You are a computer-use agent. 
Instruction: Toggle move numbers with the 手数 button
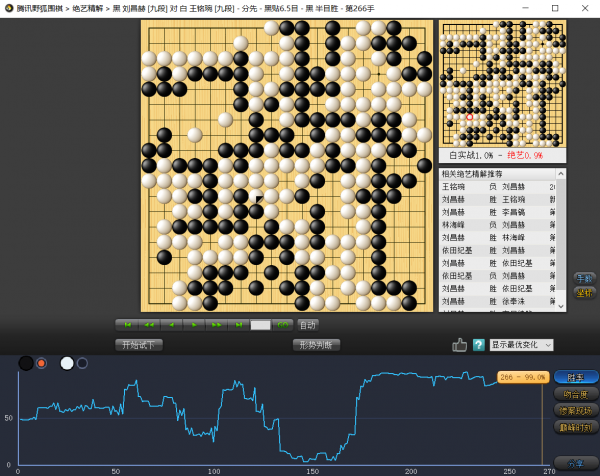(583, 277)
